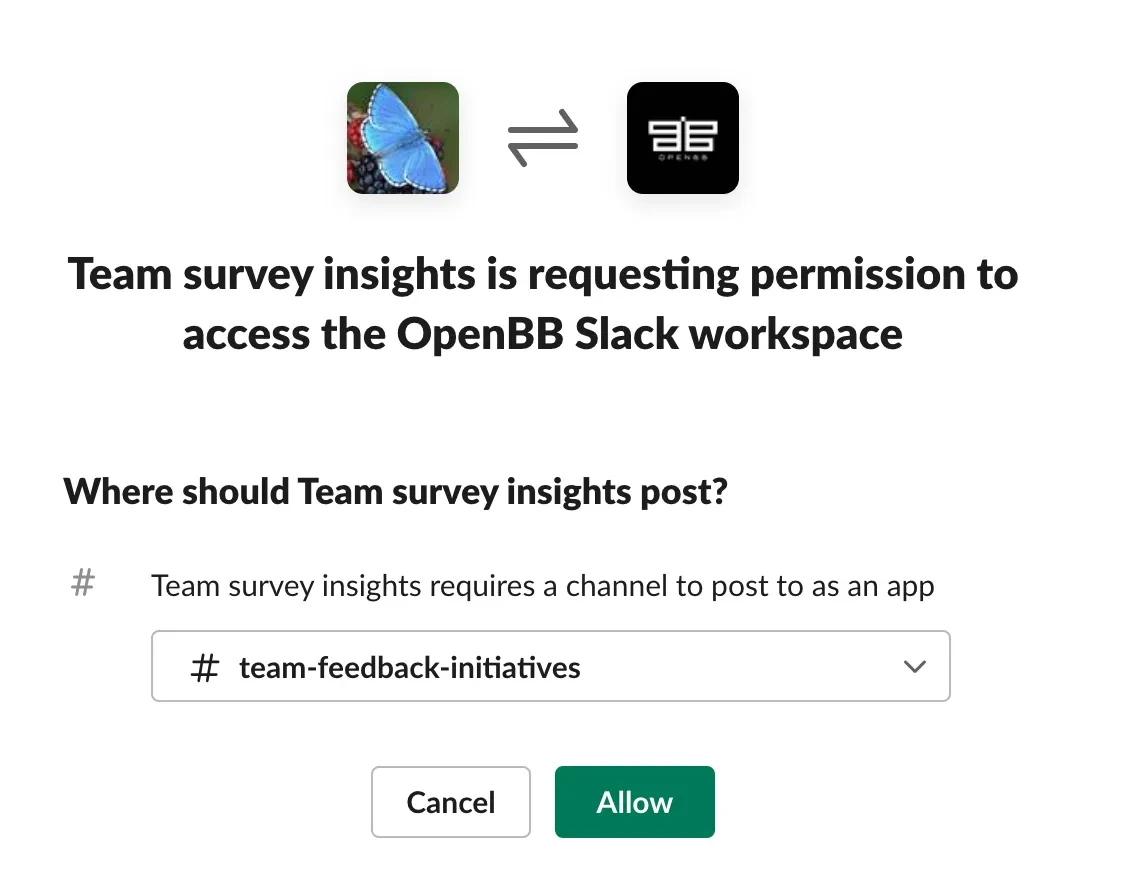The height and width of the screenshot is (888, 1126).
Task: Click the chevron arrow in the channel selector
Action: tap(914, 666)
